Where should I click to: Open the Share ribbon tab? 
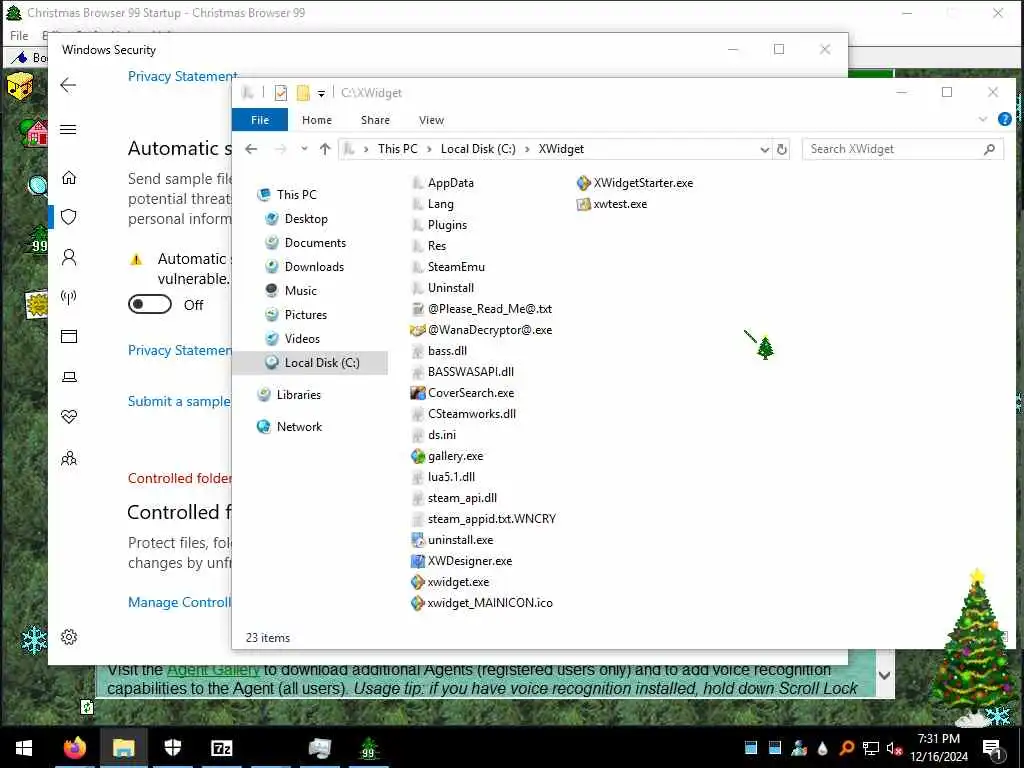(x=375, y=120)
